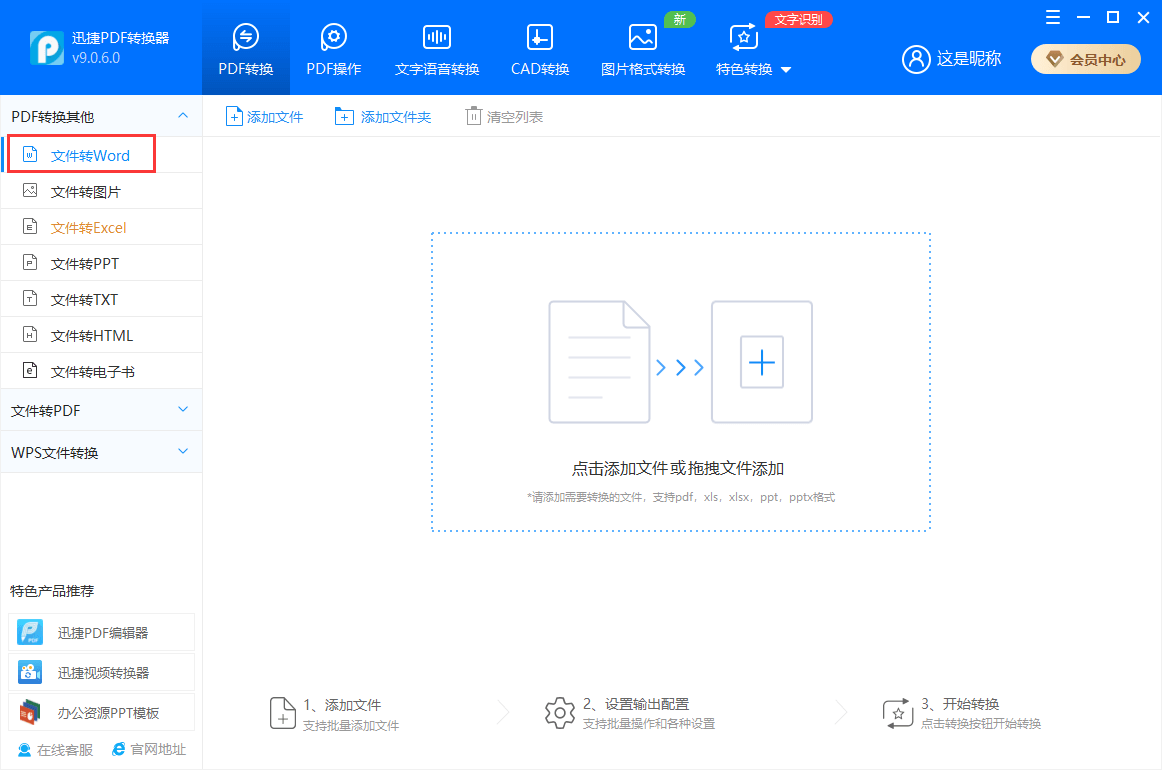
Task: Click the 特色产品推荐 heading
Action: (x=52, y=591)
